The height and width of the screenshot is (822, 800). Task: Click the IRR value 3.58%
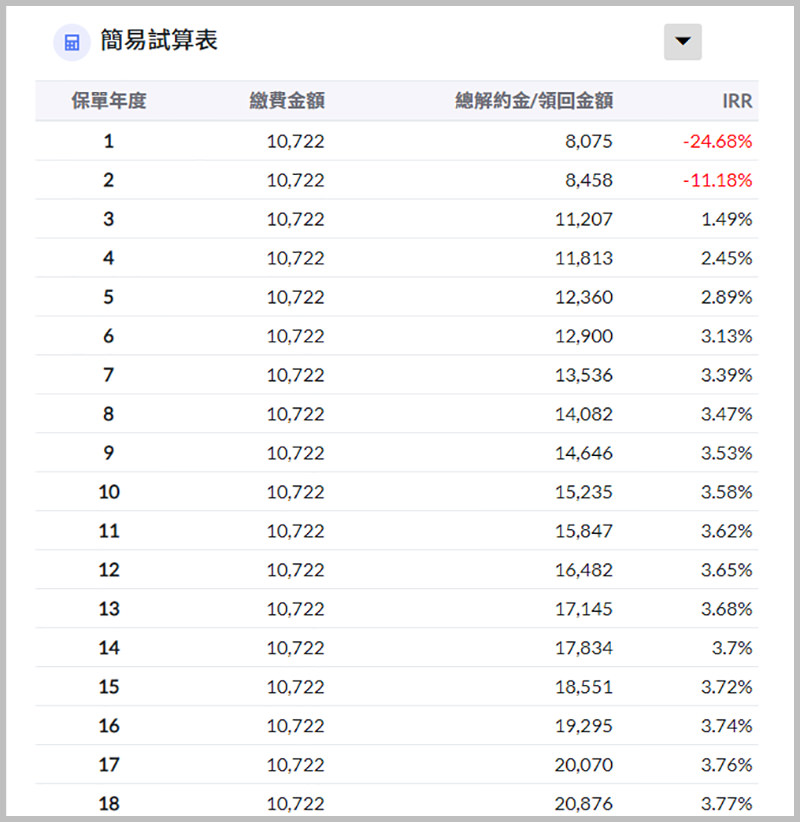click(x=727, y=492)
